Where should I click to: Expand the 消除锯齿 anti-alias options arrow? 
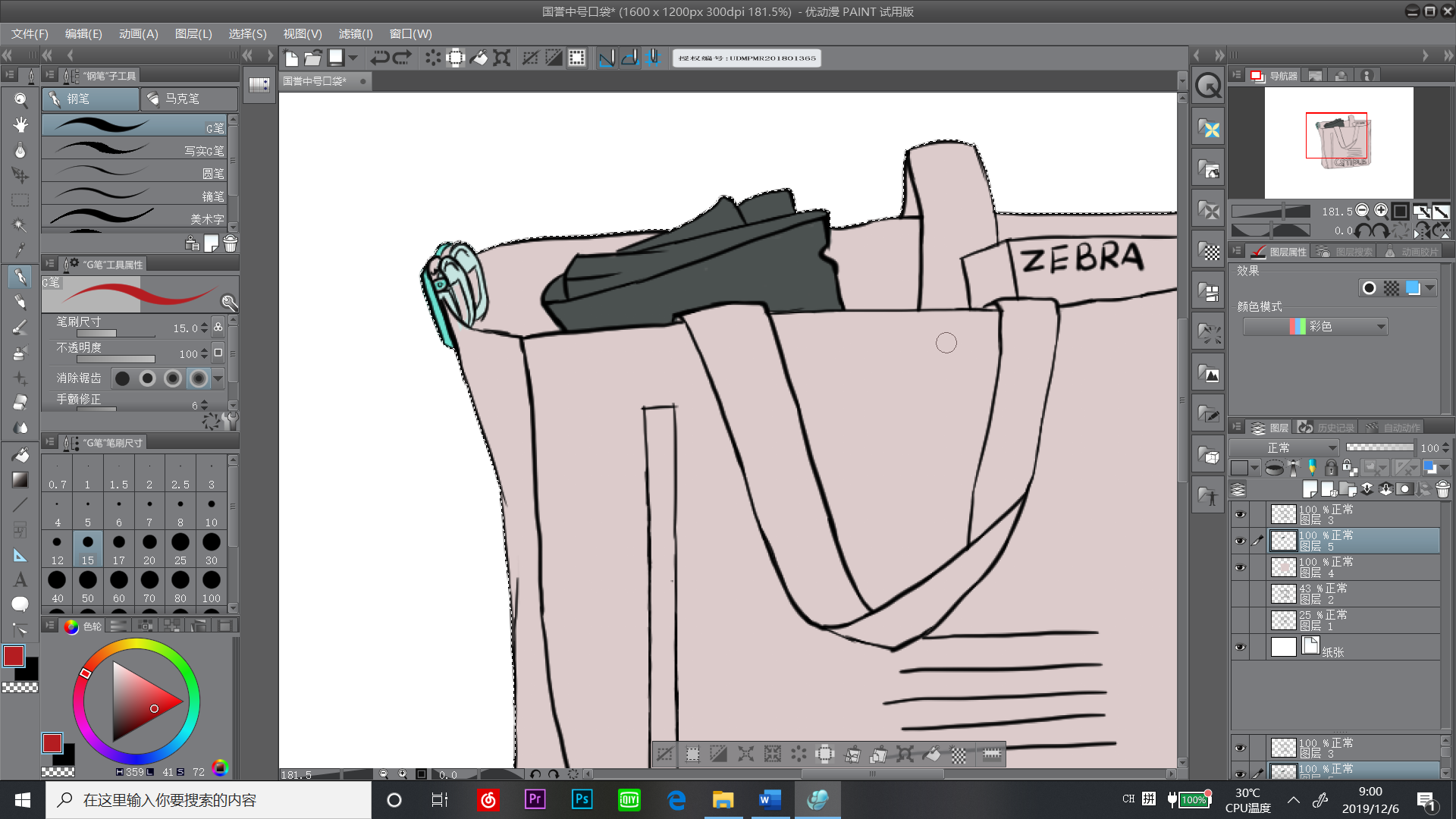coord(218,378)
